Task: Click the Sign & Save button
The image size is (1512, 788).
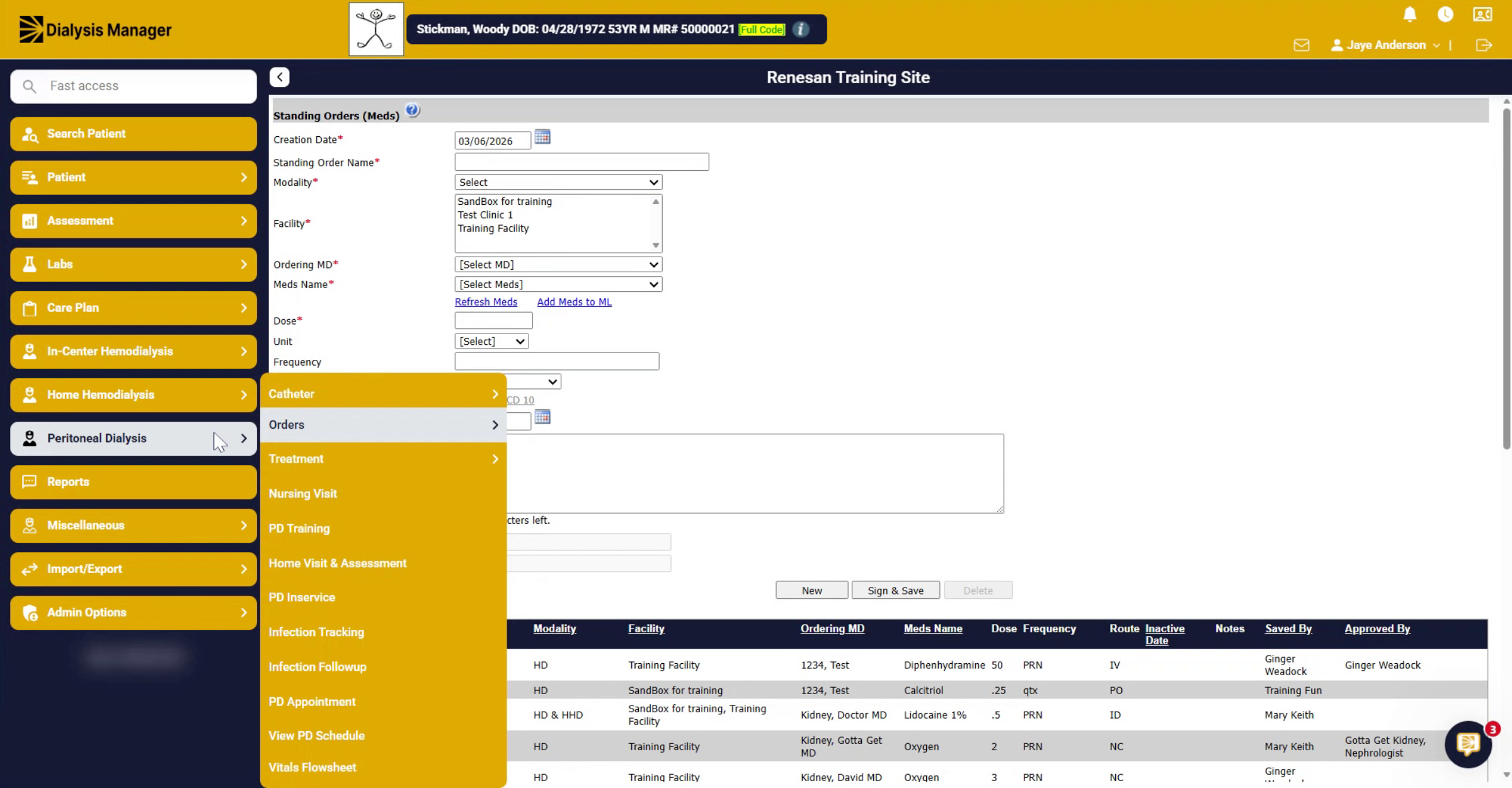Action: pos(895,590)
